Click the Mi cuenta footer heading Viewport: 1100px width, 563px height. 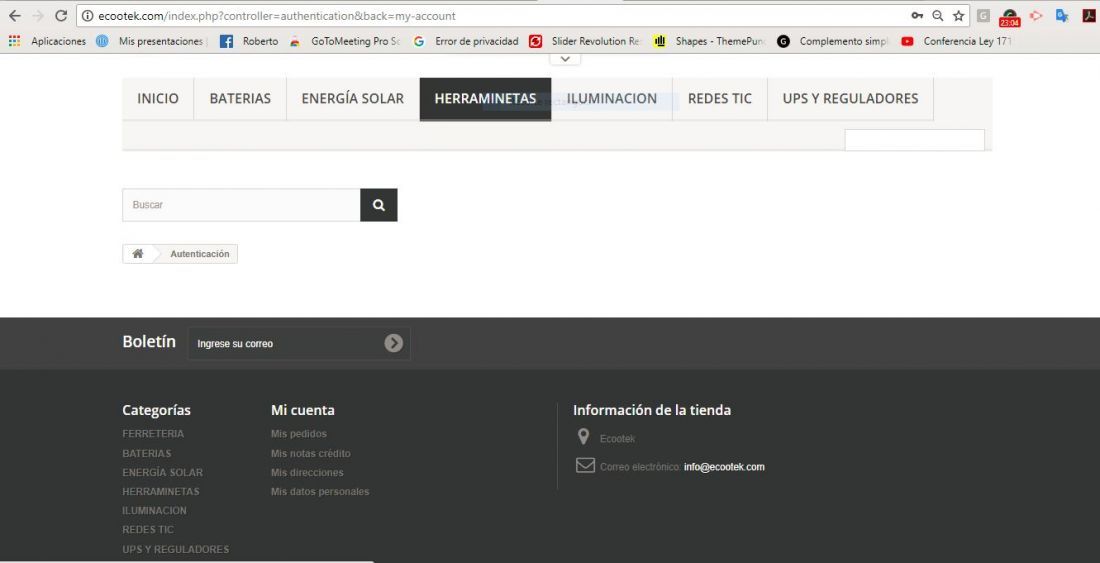click(x=303, y=410)
